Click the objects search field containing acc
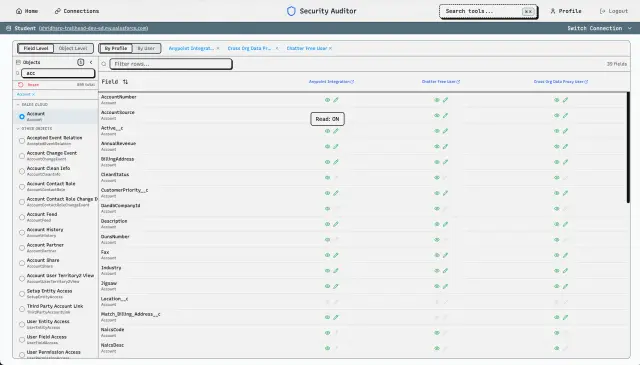 pyautogui.click(x=58, y=73)
